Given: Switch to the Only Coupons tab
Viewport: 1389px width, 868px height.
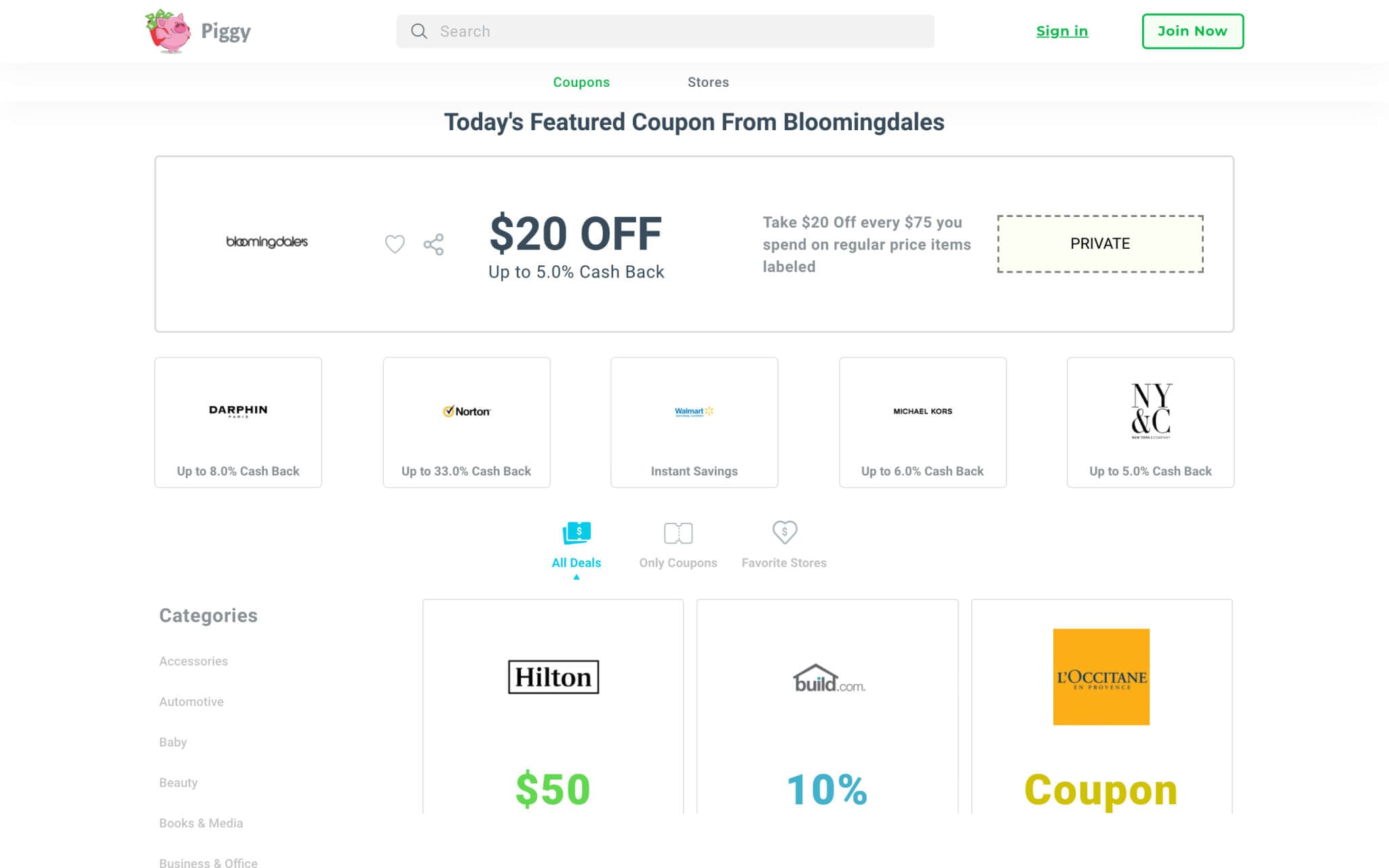Looking at the screenshot, I should pyautogui.click(x=679, y=543).
